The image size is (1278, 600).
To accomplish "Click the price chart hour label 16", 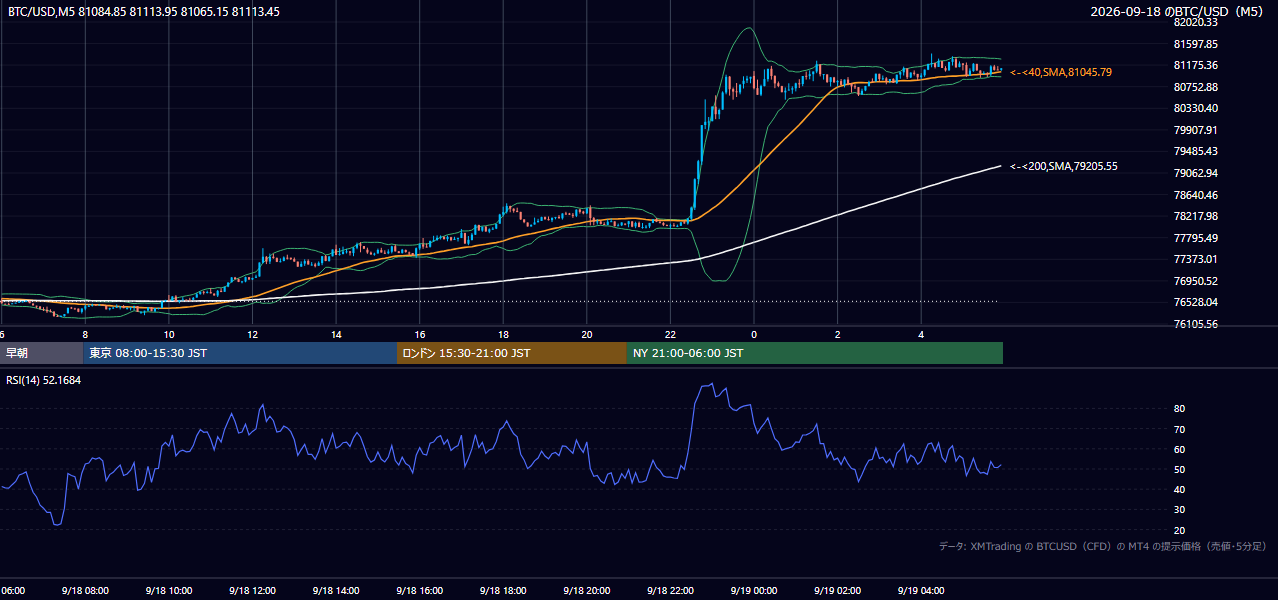I will [420, 334].
